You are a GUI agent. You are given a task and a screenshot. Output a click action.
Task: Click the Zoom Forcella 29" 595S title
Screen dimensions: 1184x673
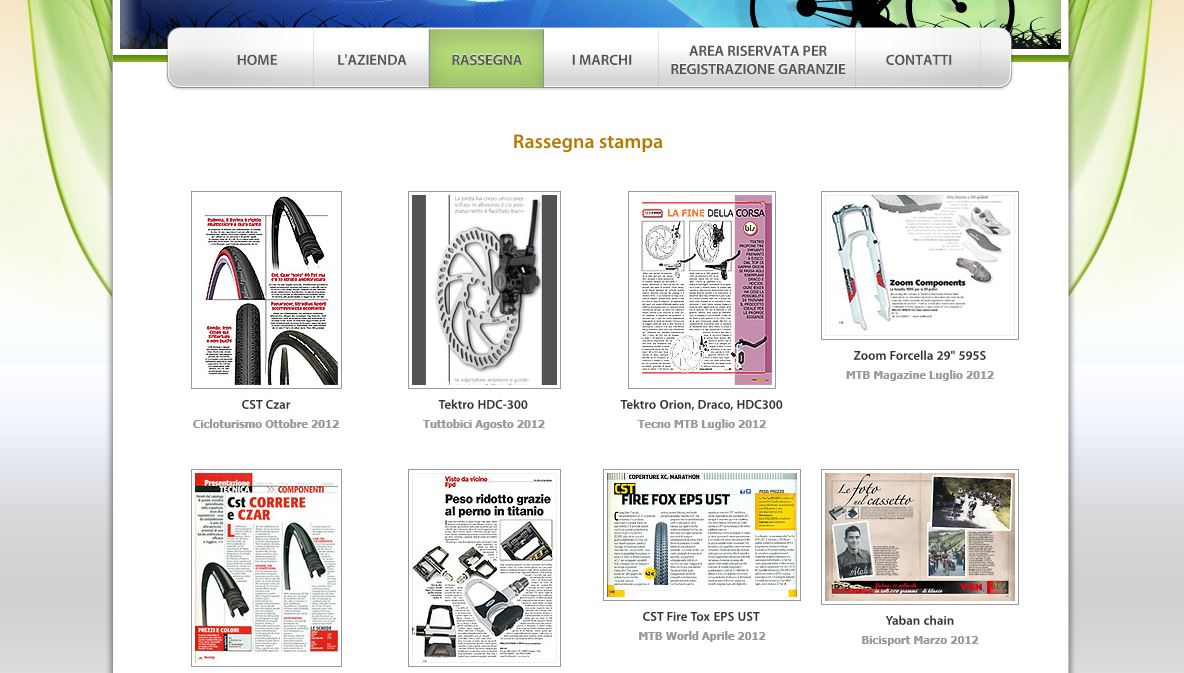point(920,355)
